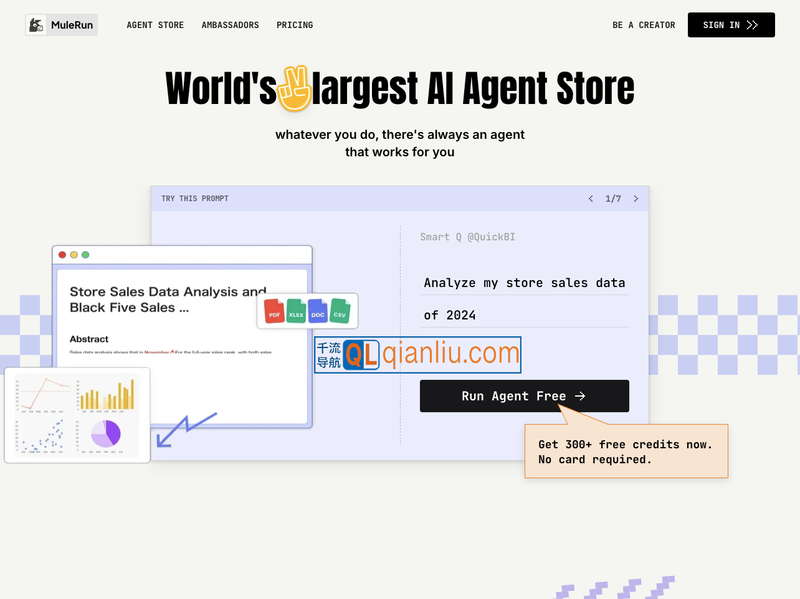Click the prompt text 'Analyze my store sales data'
The image size is (800, 599).
tap(524, 283)
